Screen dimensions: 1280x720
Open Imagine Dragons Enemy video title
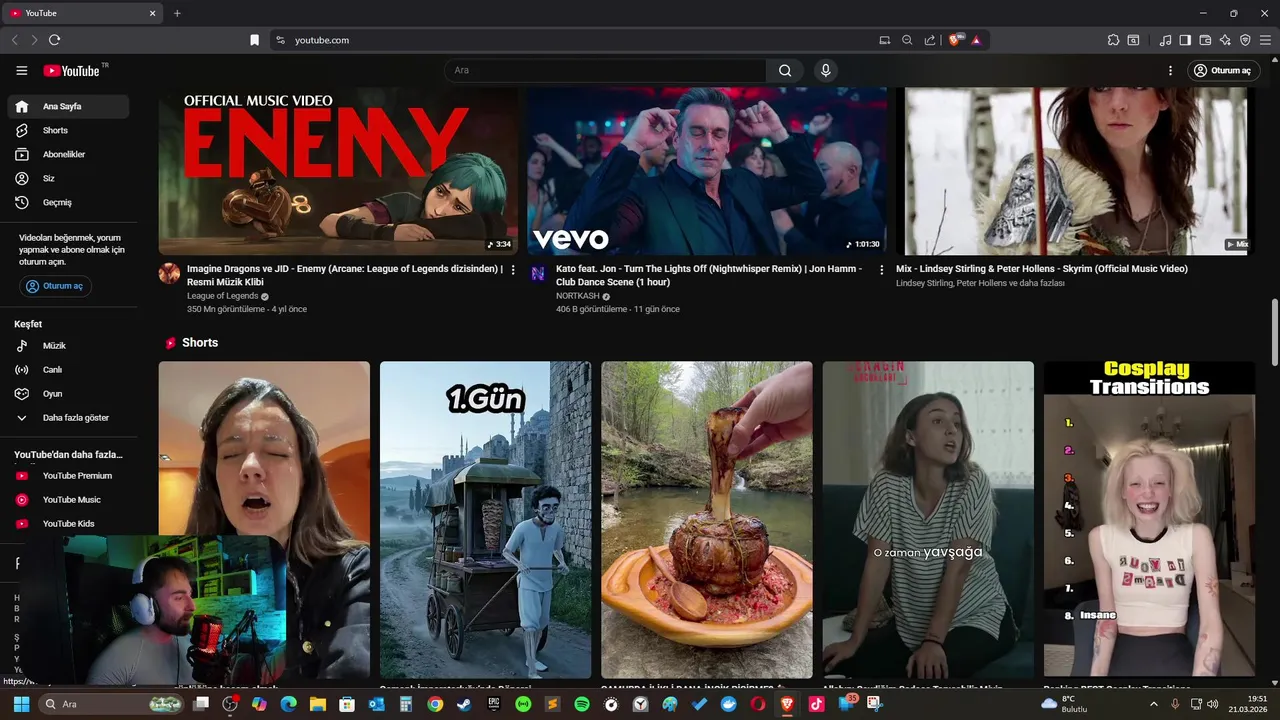point(345,276)
